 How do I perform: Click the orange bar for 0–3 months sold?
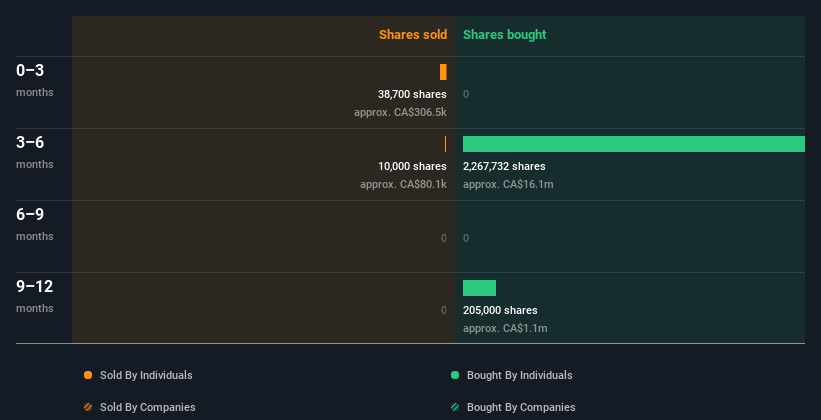[x=443, y=72]
